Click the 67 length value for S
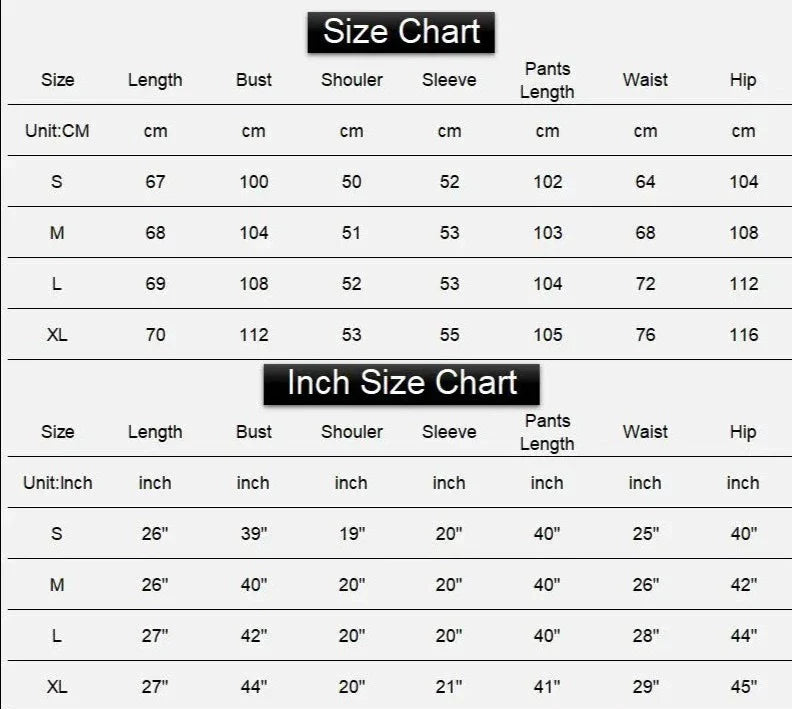Screen dimensions: 792x709 pyautogui.click(x=155, y=182)
